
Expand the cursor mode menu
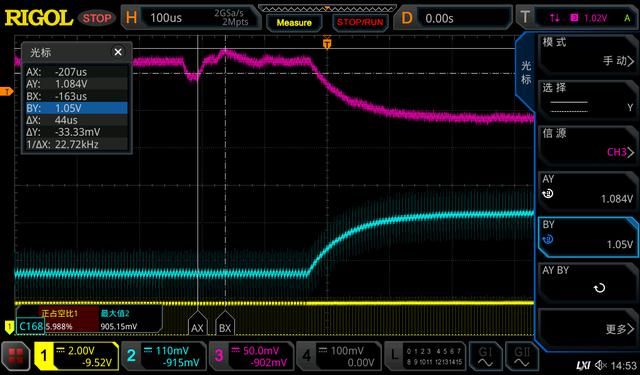coord(588,52)
